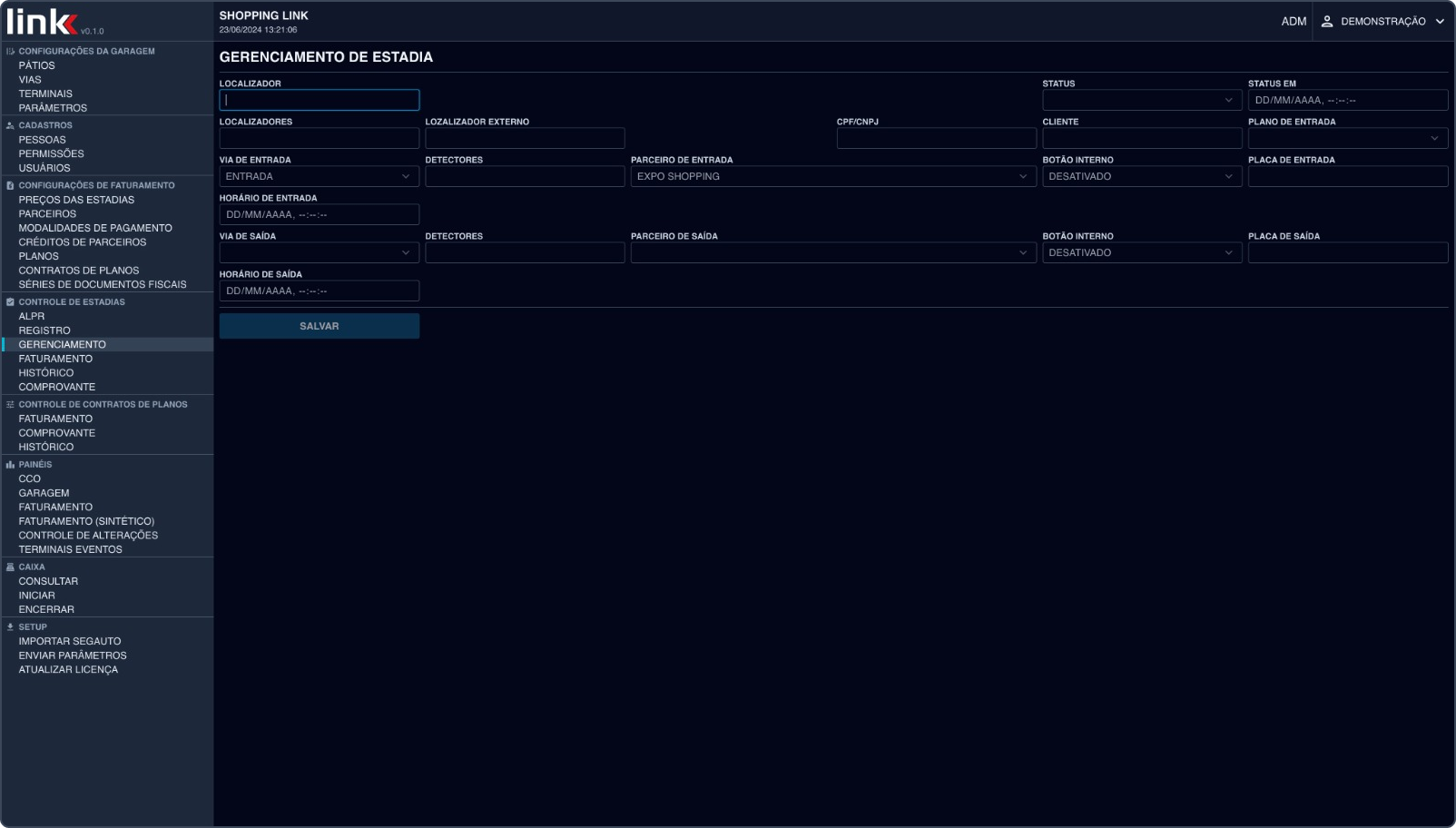The height and width of the screenshot is (828, 1456).
Task: Go to PARCEIROS page
Action: (x=48, y=214)
